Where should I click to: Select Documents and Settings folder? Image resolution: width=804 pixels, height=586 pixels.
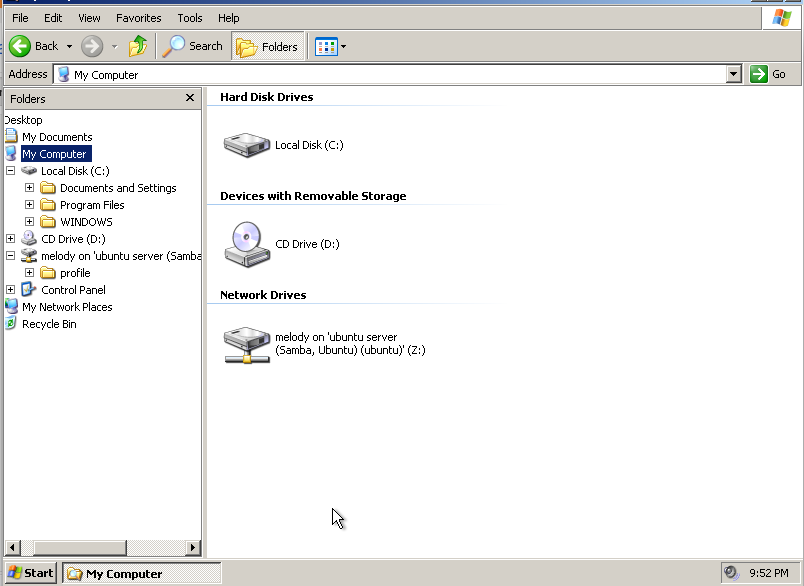[118, 188]
